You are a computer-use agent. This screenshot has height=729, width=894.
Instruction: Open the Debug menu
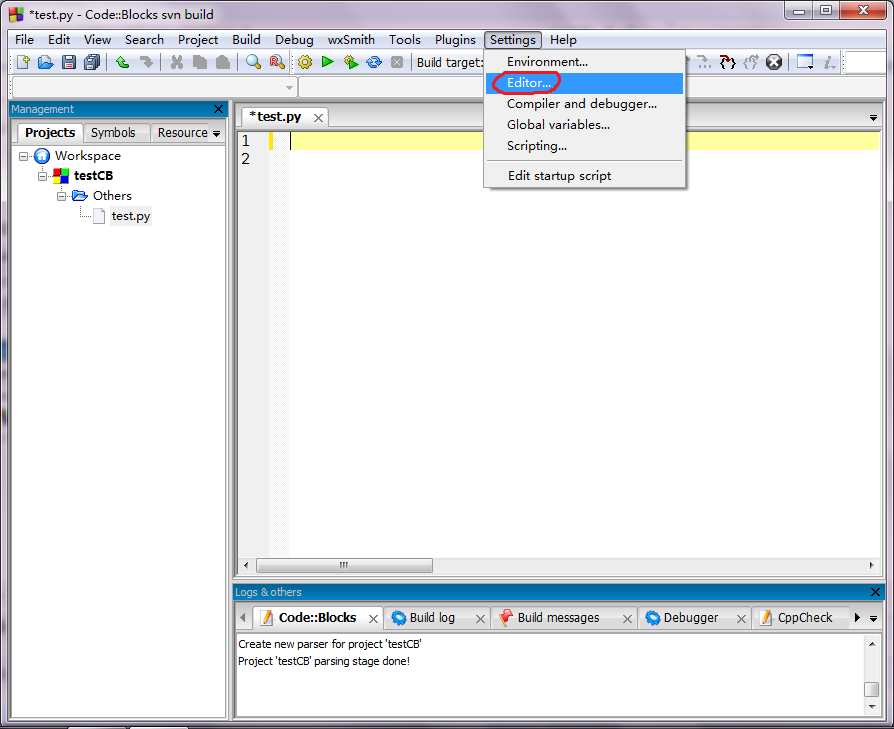coord(294,40)
